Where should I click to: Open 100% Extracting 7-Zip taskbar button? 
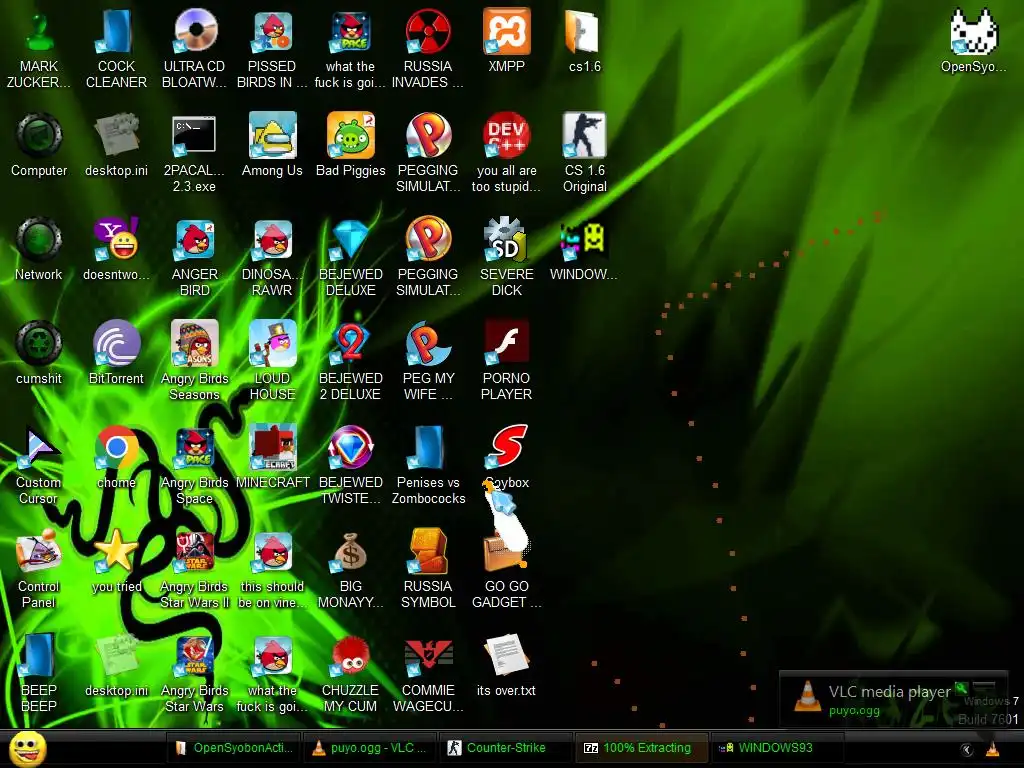pyautogui.click(x=640, y=748)
